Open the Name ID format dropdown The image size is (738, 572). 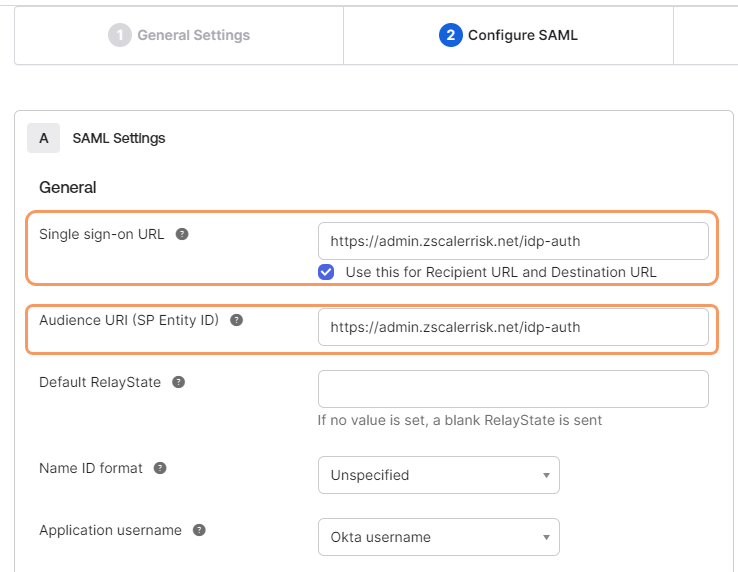coord(438,475)
